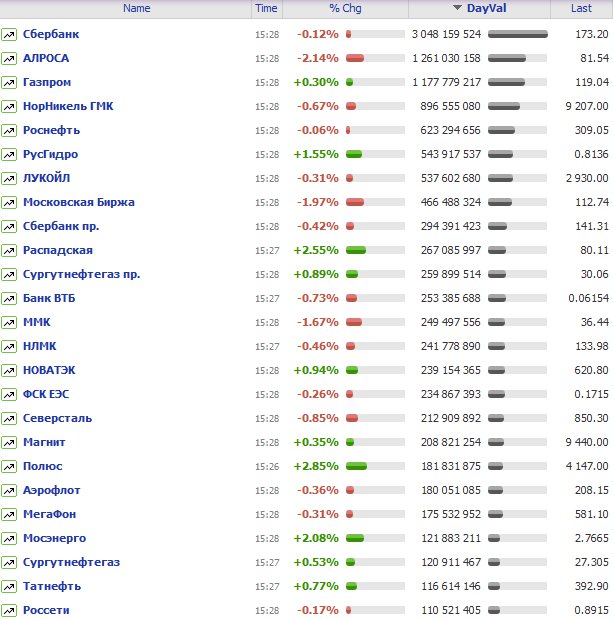
Task: Sort by the Last column header
Action: 581,8
